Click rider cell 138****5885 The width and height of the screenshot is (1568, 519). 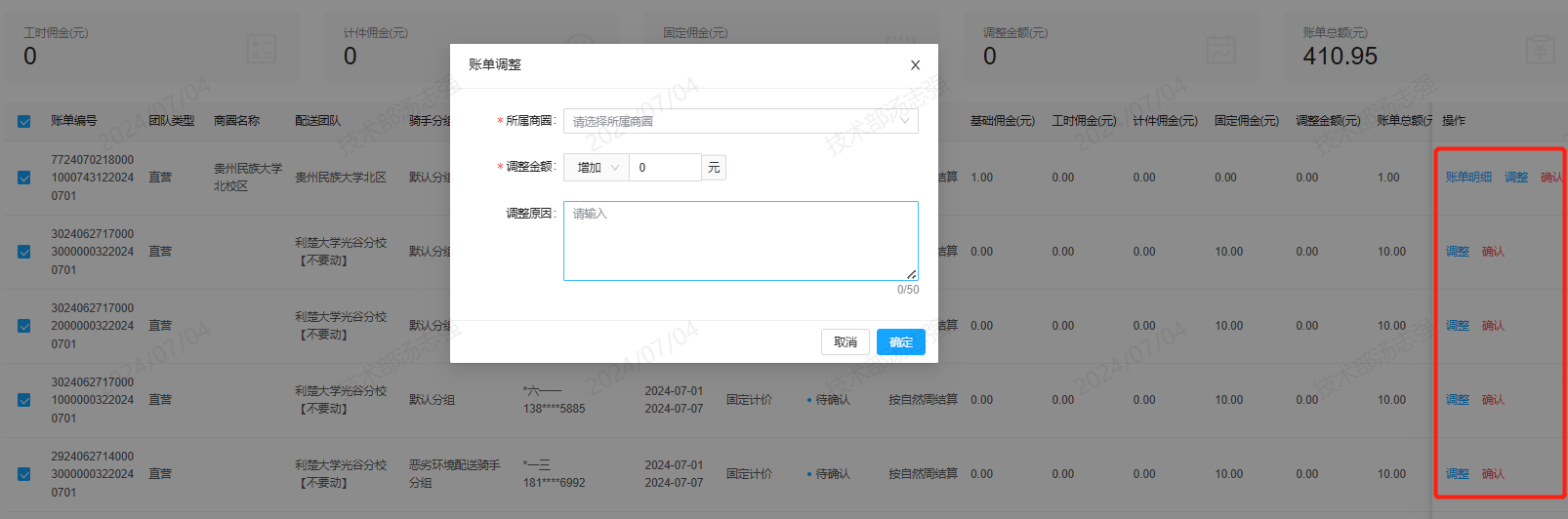555,400
